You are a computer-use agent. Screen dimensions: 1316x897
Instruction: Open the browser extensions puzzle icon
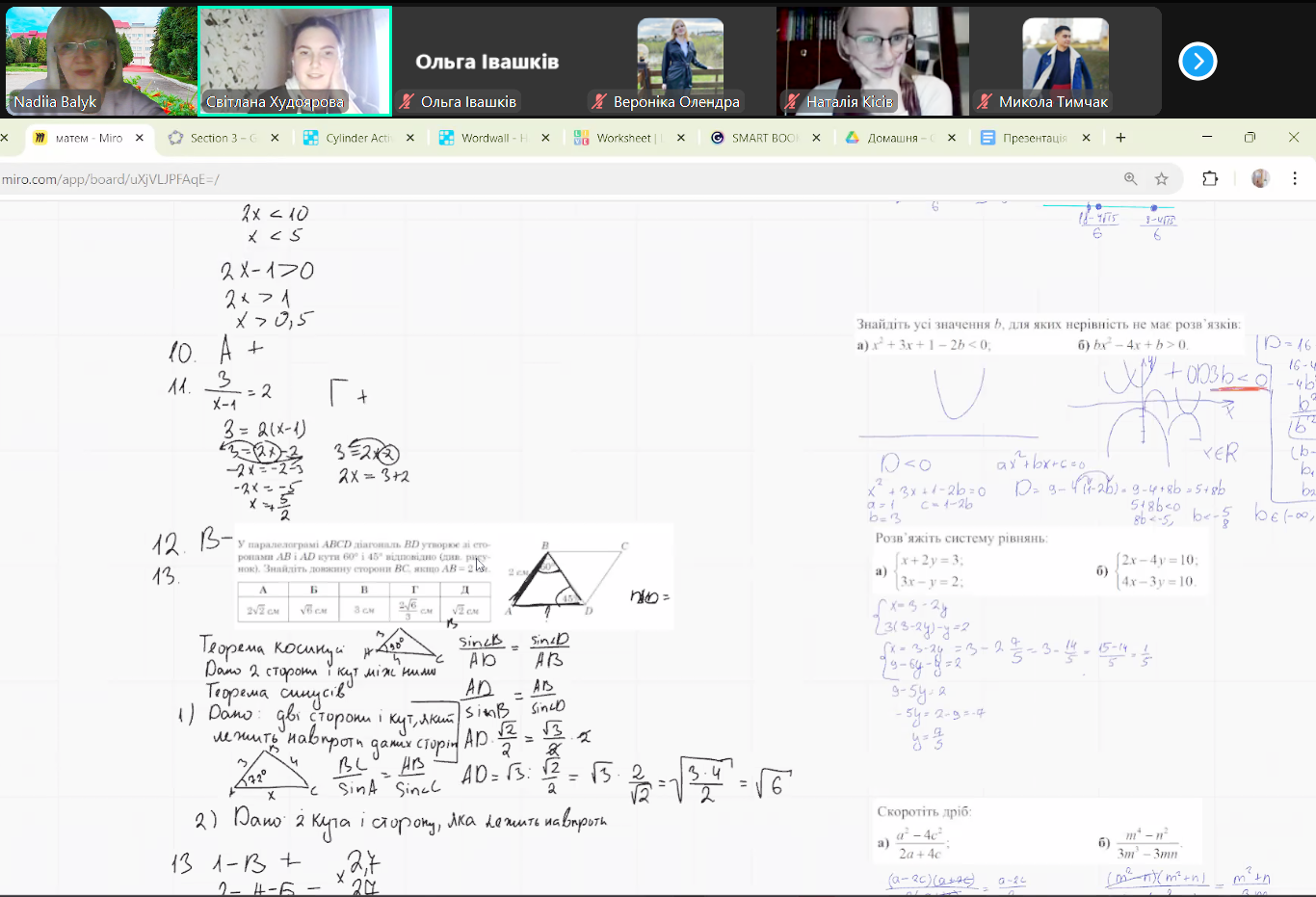[x=1210, y=179]
